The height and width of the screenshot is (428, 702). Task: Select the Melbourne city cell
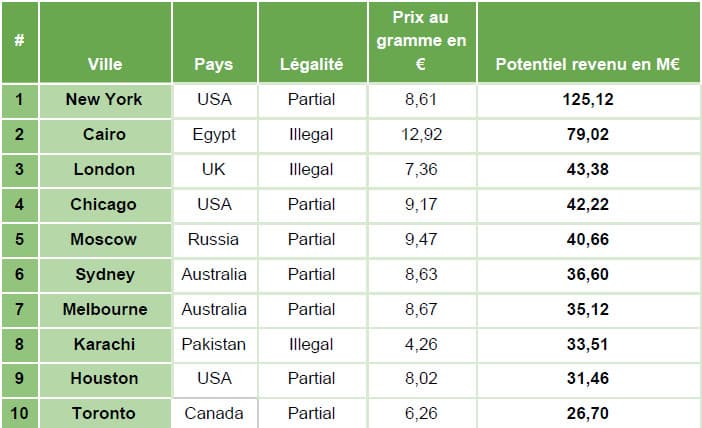[104, 309]
